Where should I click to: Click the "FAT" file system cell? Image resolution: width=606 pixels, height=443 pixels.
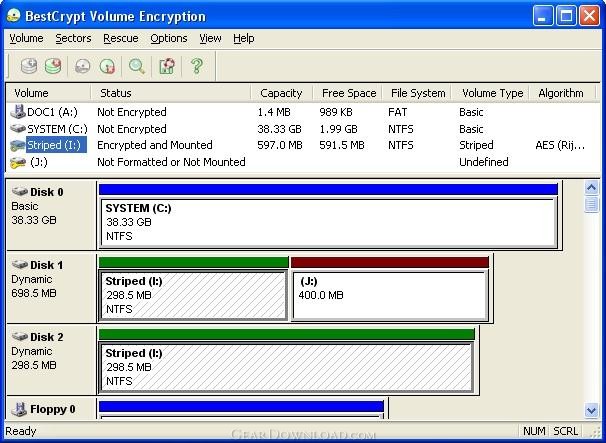(398, 112)
